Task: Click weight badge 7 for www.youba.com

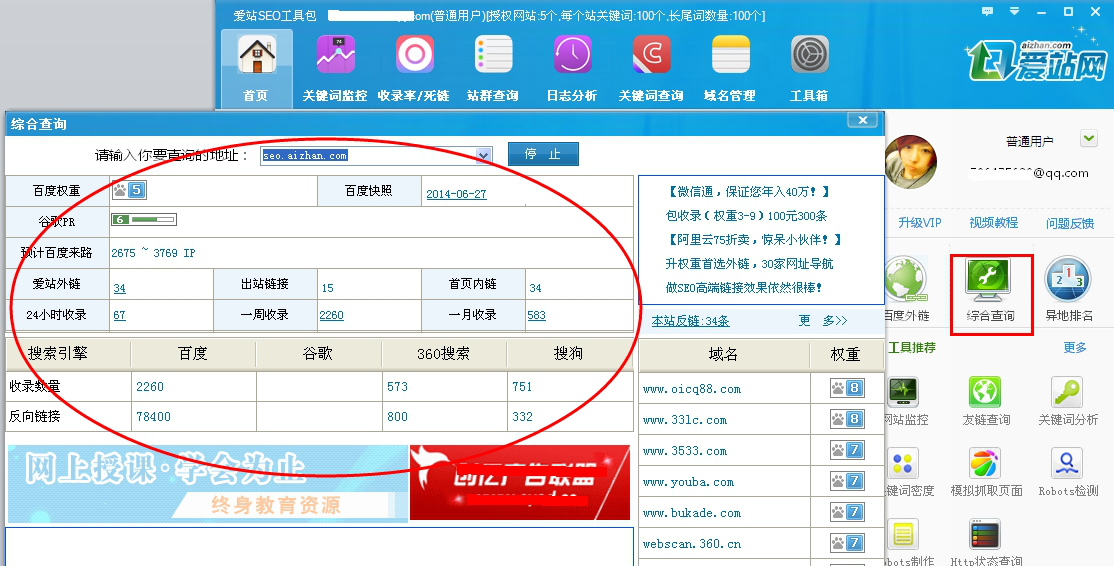Action: [847, 481]
